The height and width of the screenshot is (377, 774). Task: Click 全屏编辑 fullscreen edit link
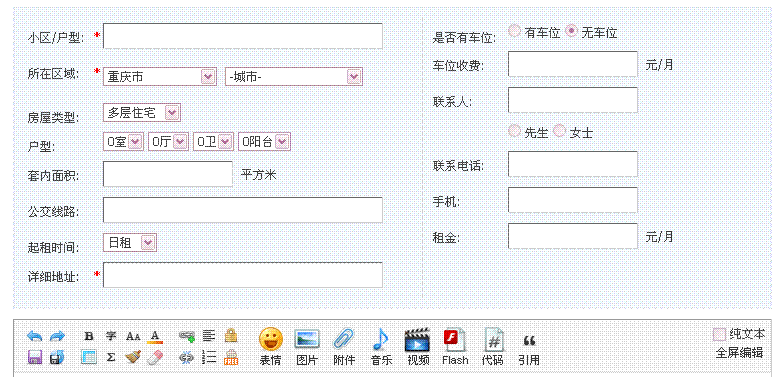click(739, 353)
